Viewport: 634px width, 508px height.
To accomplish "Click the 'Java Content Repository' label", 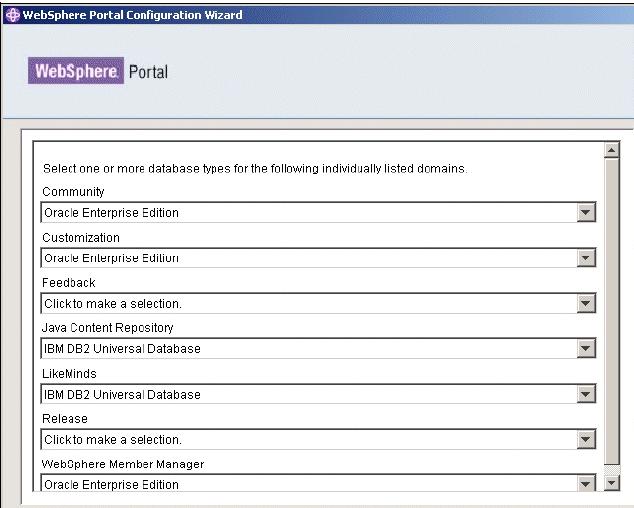I will (x=108, y=328).
